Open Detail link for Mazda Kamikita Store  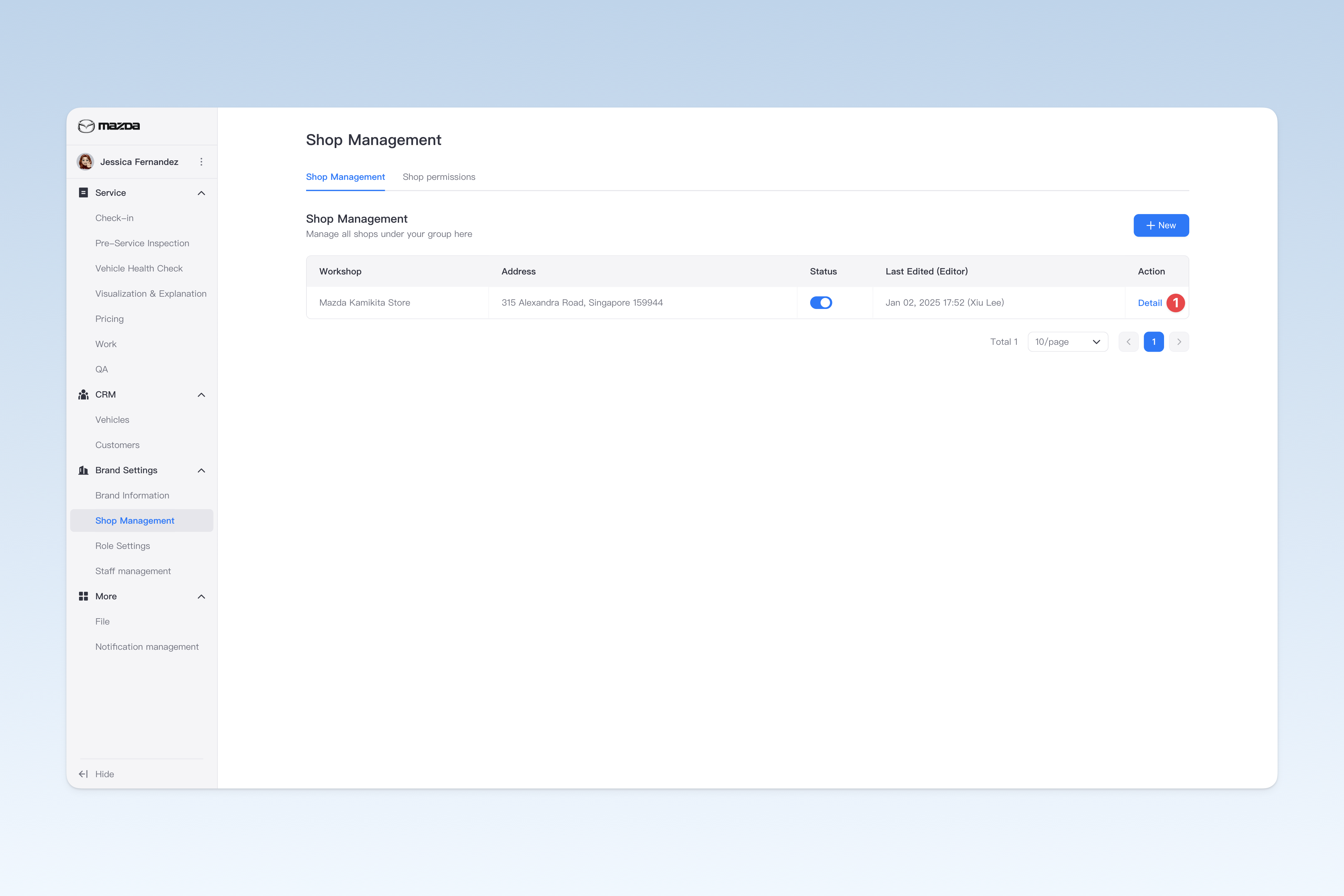click(x=1150, y=303)
